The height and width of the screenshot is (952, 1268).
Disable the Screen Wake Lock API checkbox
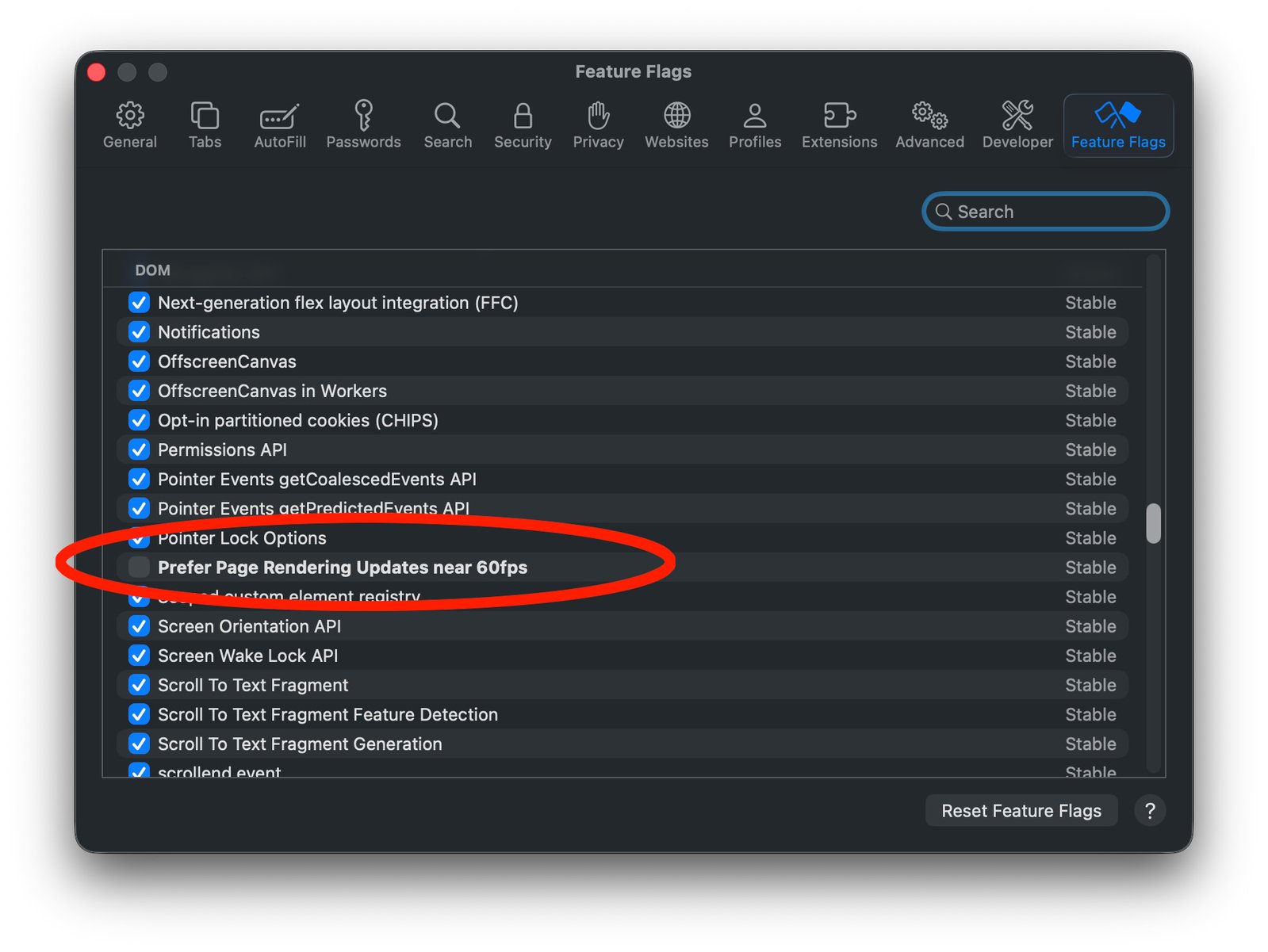pos(140,656)
